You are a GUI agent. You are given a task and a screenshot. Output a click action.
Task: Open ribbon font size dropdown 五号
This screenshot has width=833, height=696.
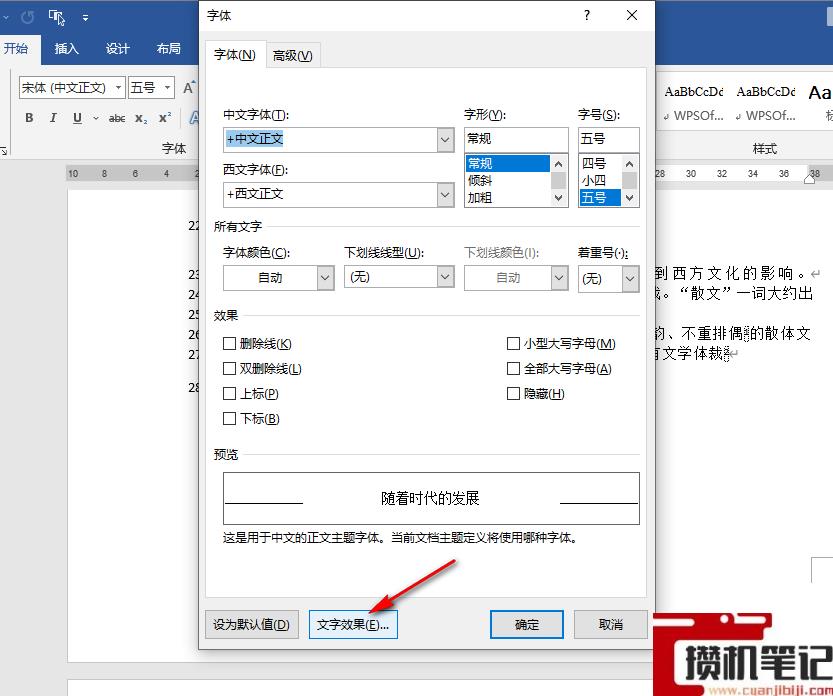(167, 88)
